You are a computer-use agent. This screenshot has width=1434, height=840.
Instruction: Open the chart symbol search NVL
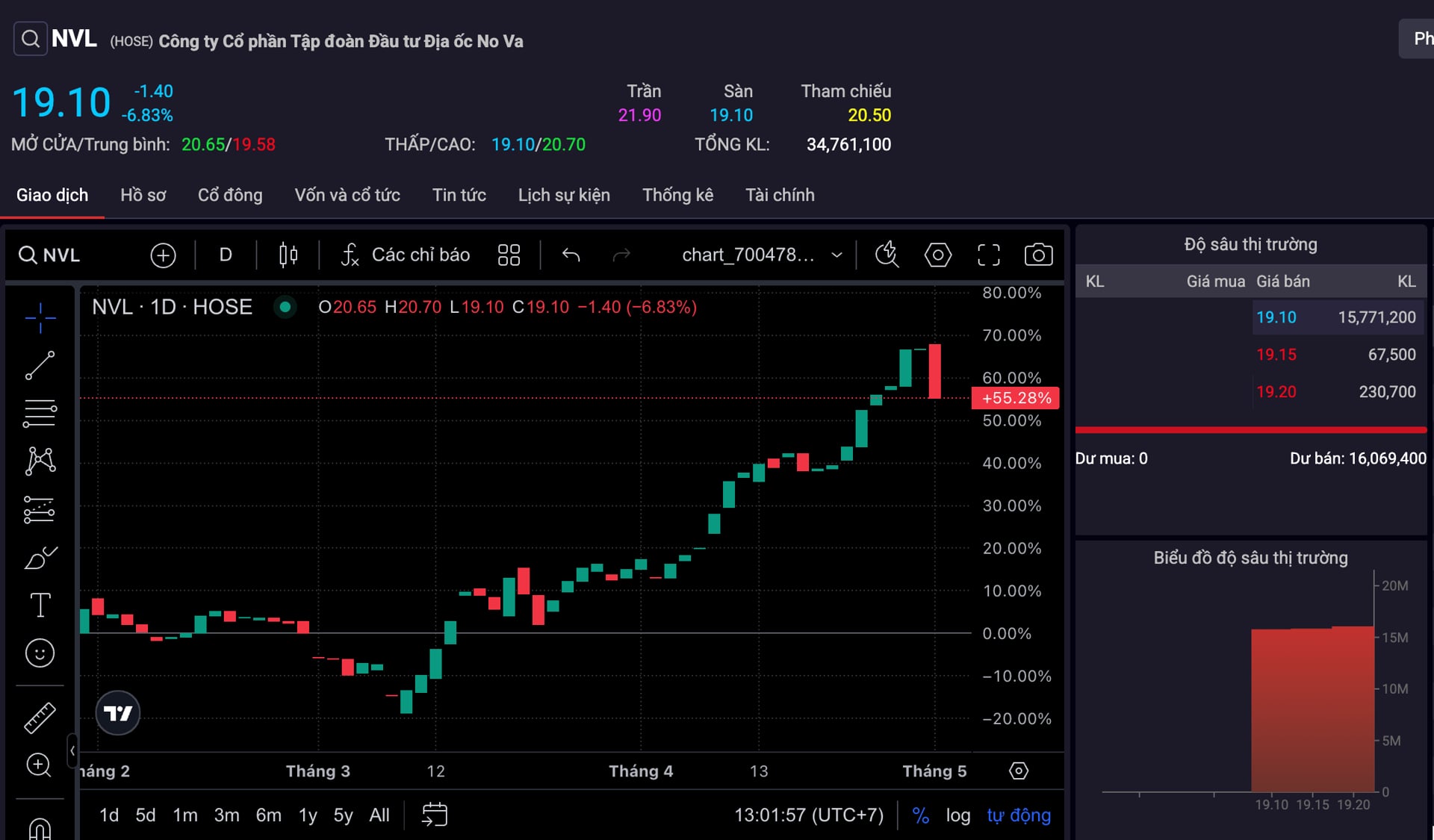(49, 255)
